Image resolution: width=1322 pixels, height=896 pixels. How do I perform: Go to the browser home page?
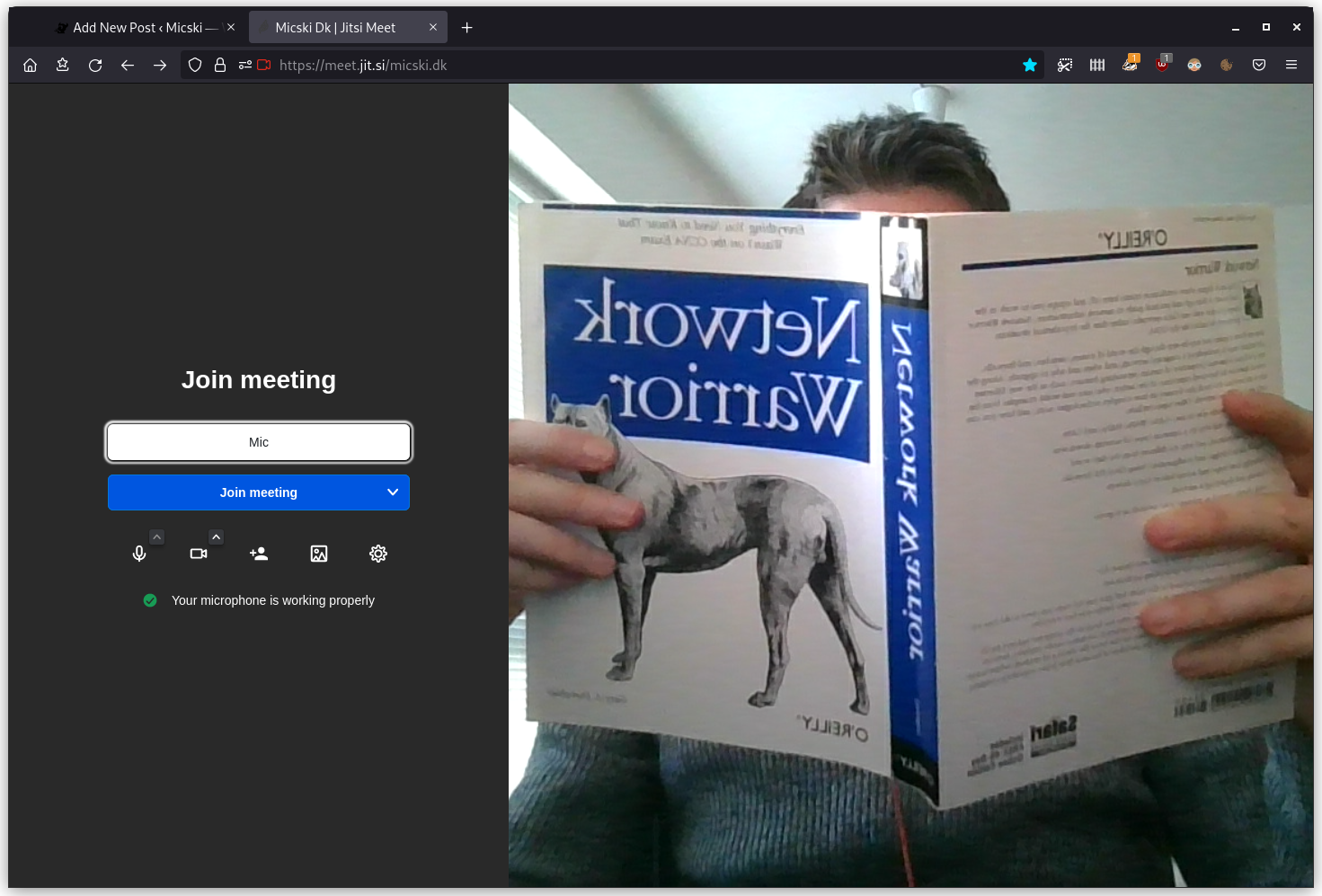31,65
